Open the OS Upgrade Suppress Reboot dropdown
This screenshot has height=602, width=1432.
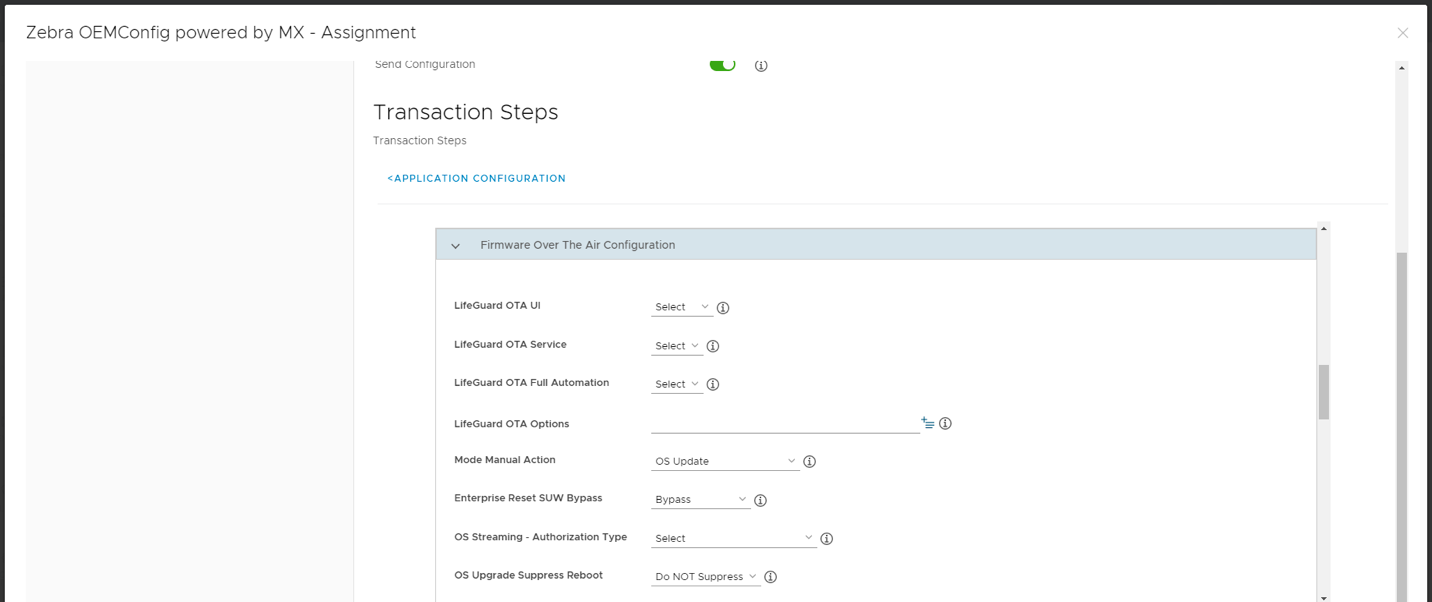tap(705, 577)
